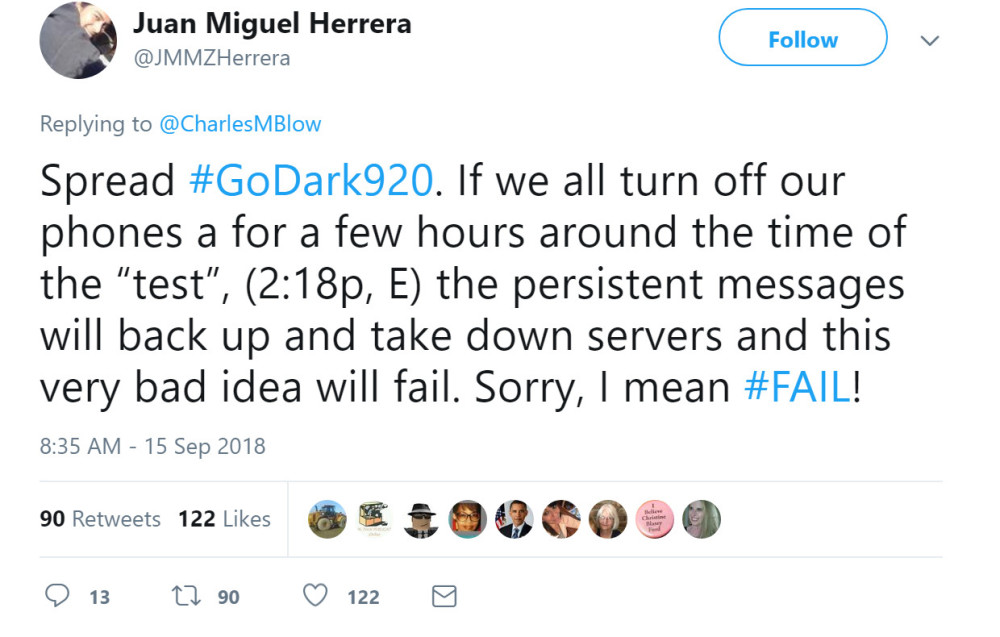This screenshot has height=637, width=1000.
Task: Visit the @CharlesMBlow profile link
Action: tap(240, 124)
